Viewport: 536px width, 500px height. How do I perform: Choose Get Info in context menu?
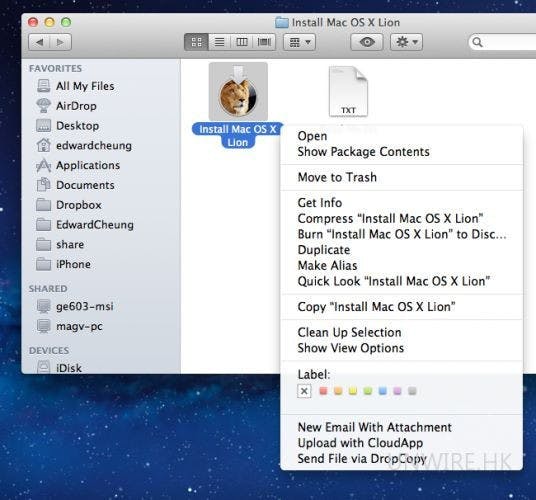coord(402,203)
